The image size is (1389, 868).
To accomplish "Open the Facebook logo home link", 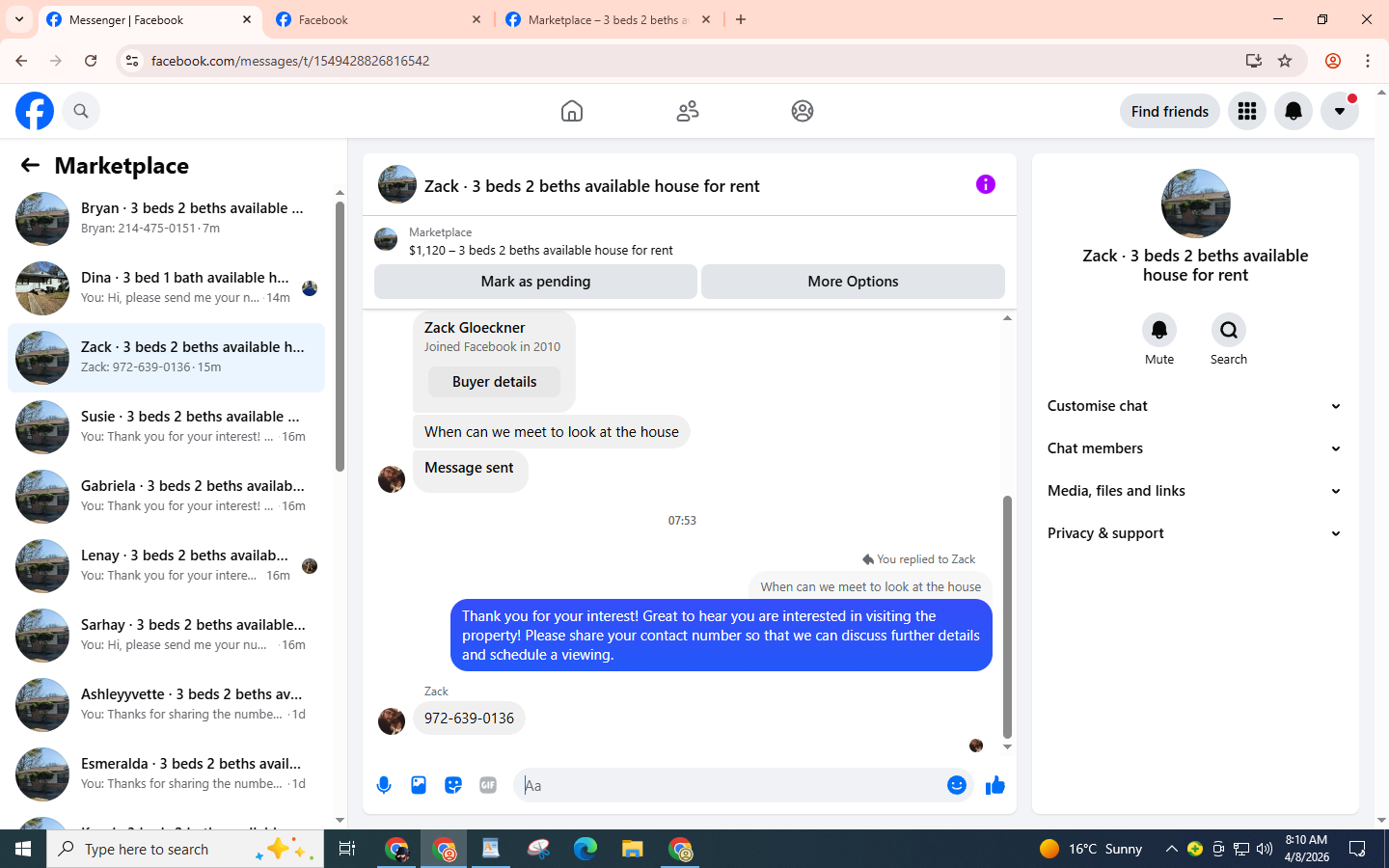I will [35, 111].
